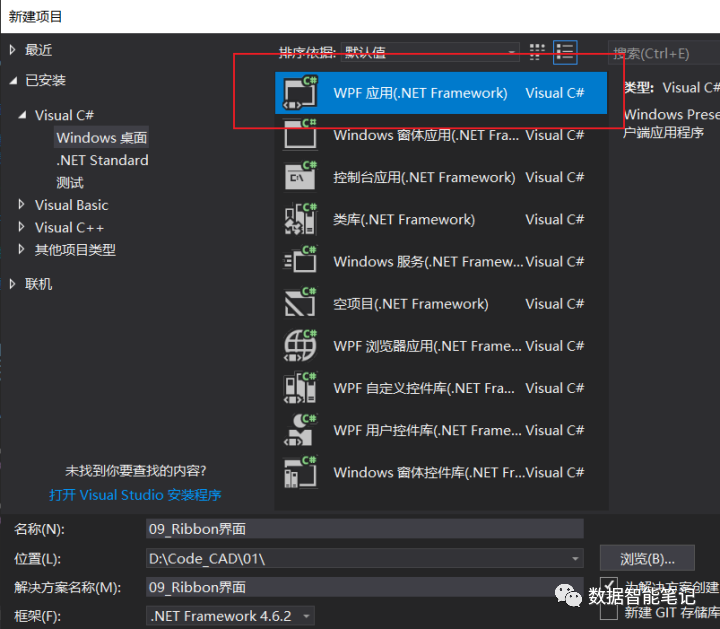The image size is (720, 629).
Task: Select 控制台应用(.NET Framework) template text
Action: pos(424,177)
